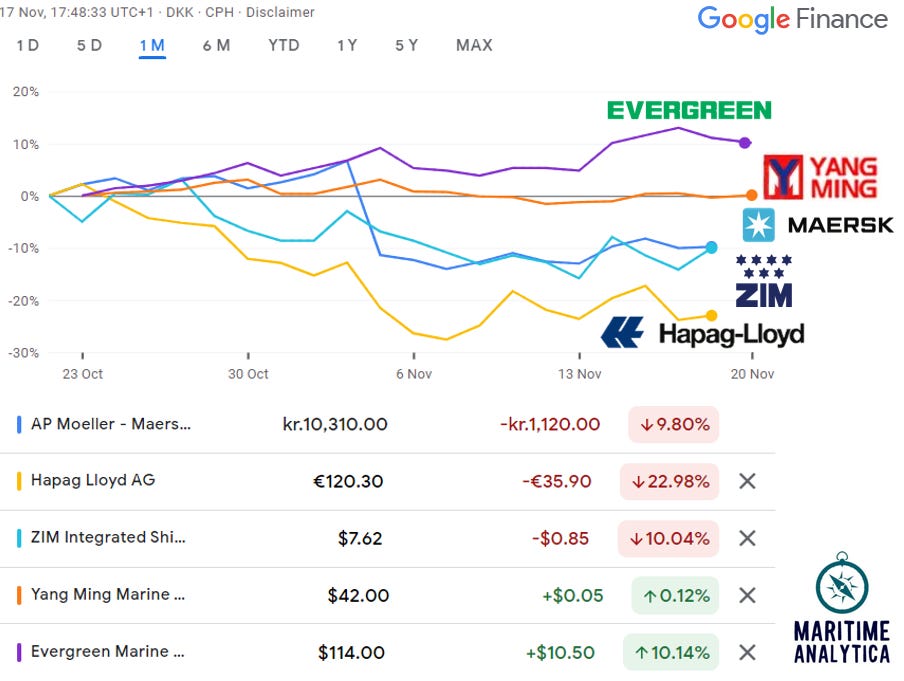Click the 20% y-axis label
The height and width of the screenshot is (681, 904).
click(x=26, y=92)
